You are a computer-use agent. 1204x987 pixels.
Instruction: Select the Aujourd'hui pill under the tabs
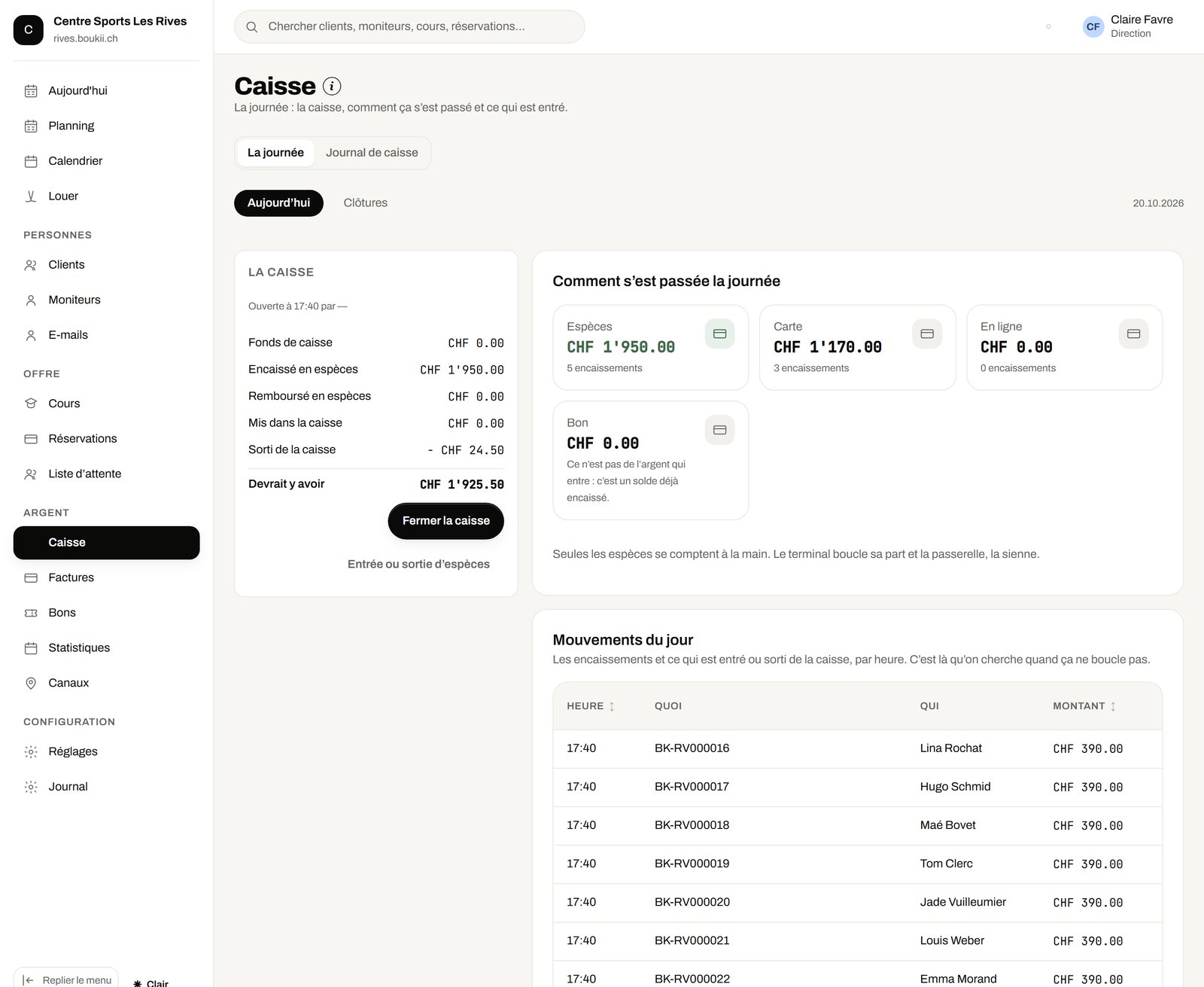tap(278, 203)
